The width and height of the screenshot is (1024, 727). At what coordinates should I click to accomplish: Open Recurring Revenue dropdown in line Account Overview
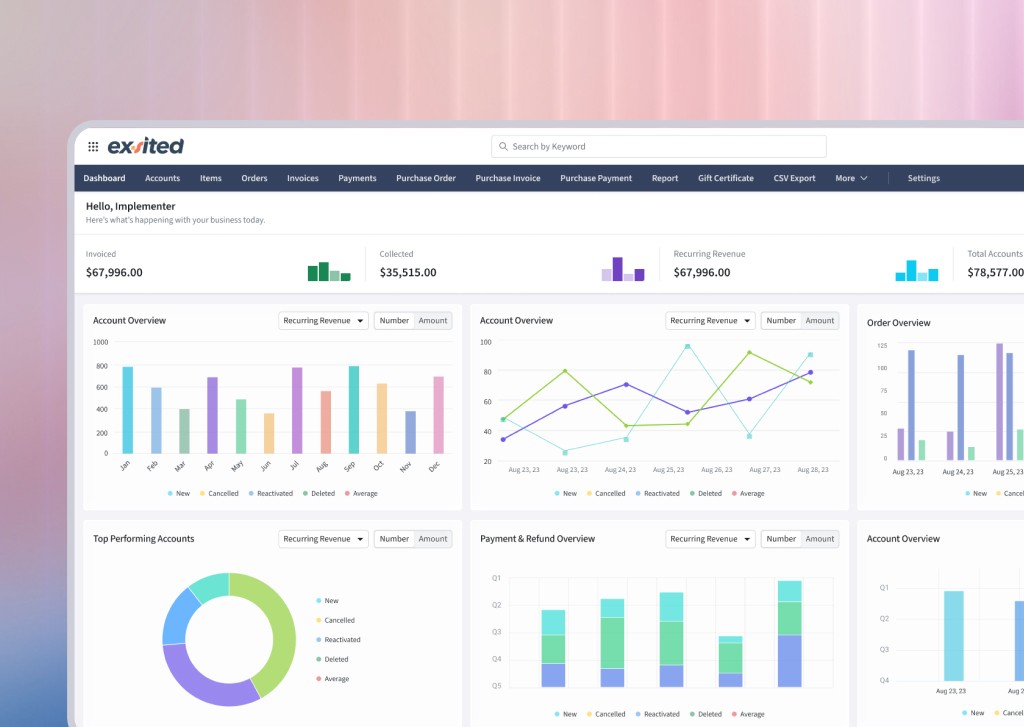pyautogui.click(x=711, y=321)
